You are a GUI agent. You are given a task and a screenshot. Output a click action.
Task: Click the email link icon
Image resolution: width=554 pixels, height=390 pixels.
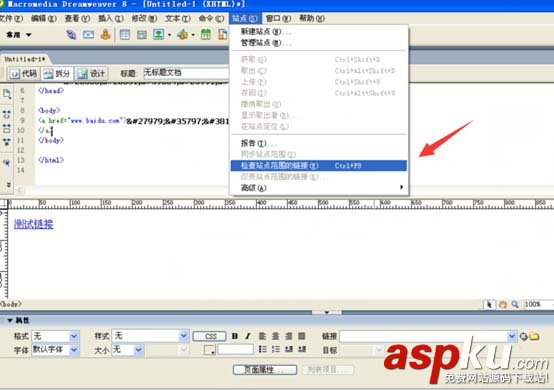coord(88,35)
